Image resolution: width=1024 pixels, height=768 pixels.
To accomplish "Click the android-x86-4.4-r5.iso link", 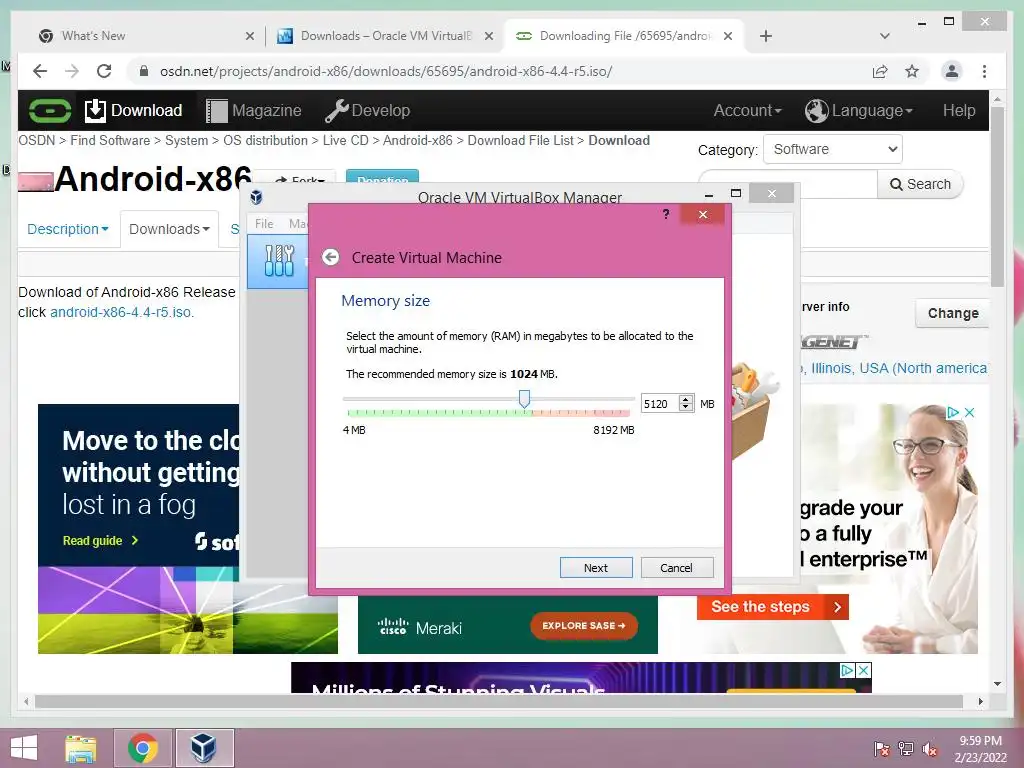I will [x=122, y=312].
